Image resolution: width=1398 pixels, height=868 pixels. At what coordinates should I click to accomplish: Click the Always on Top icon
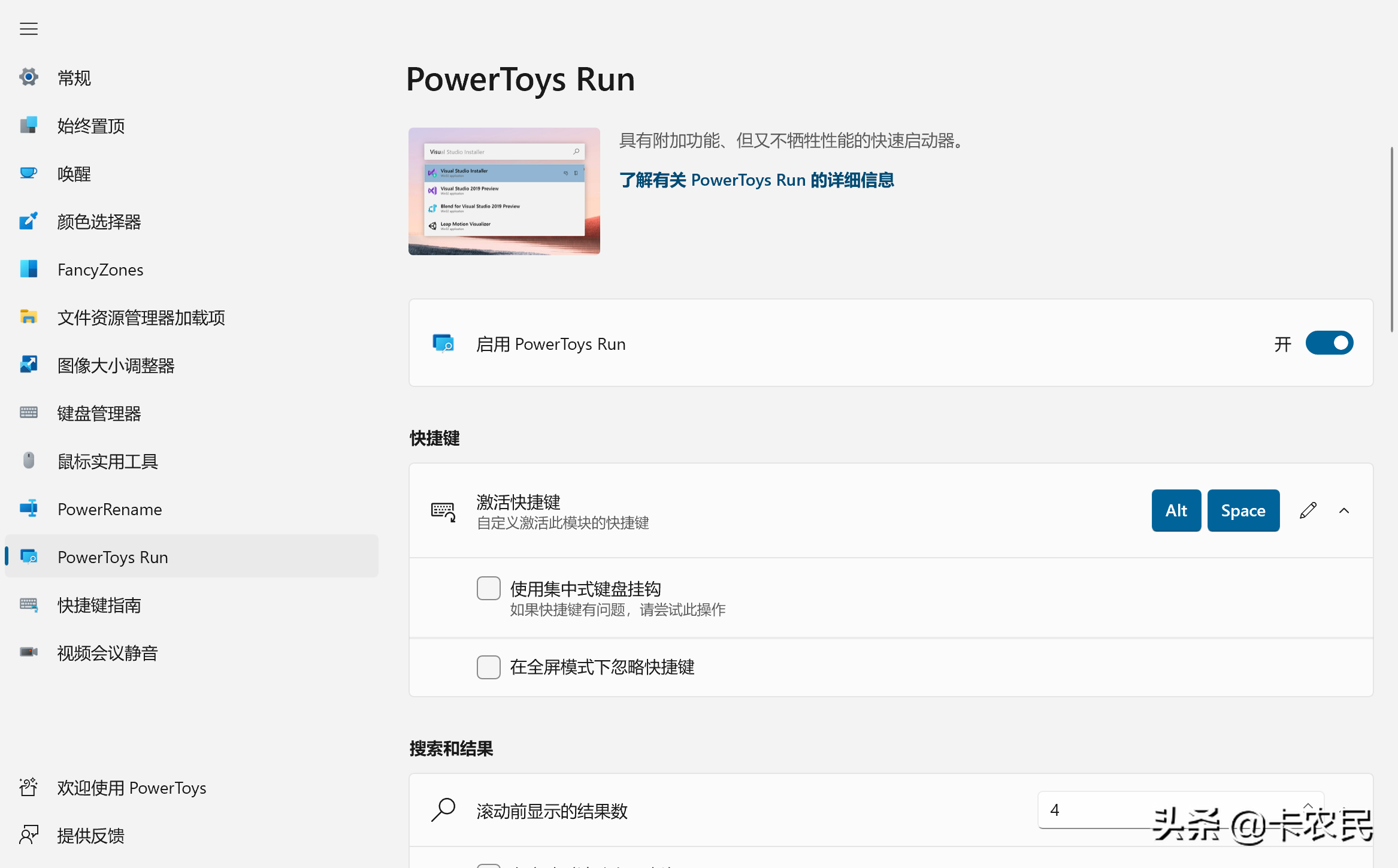pos(28,125)
